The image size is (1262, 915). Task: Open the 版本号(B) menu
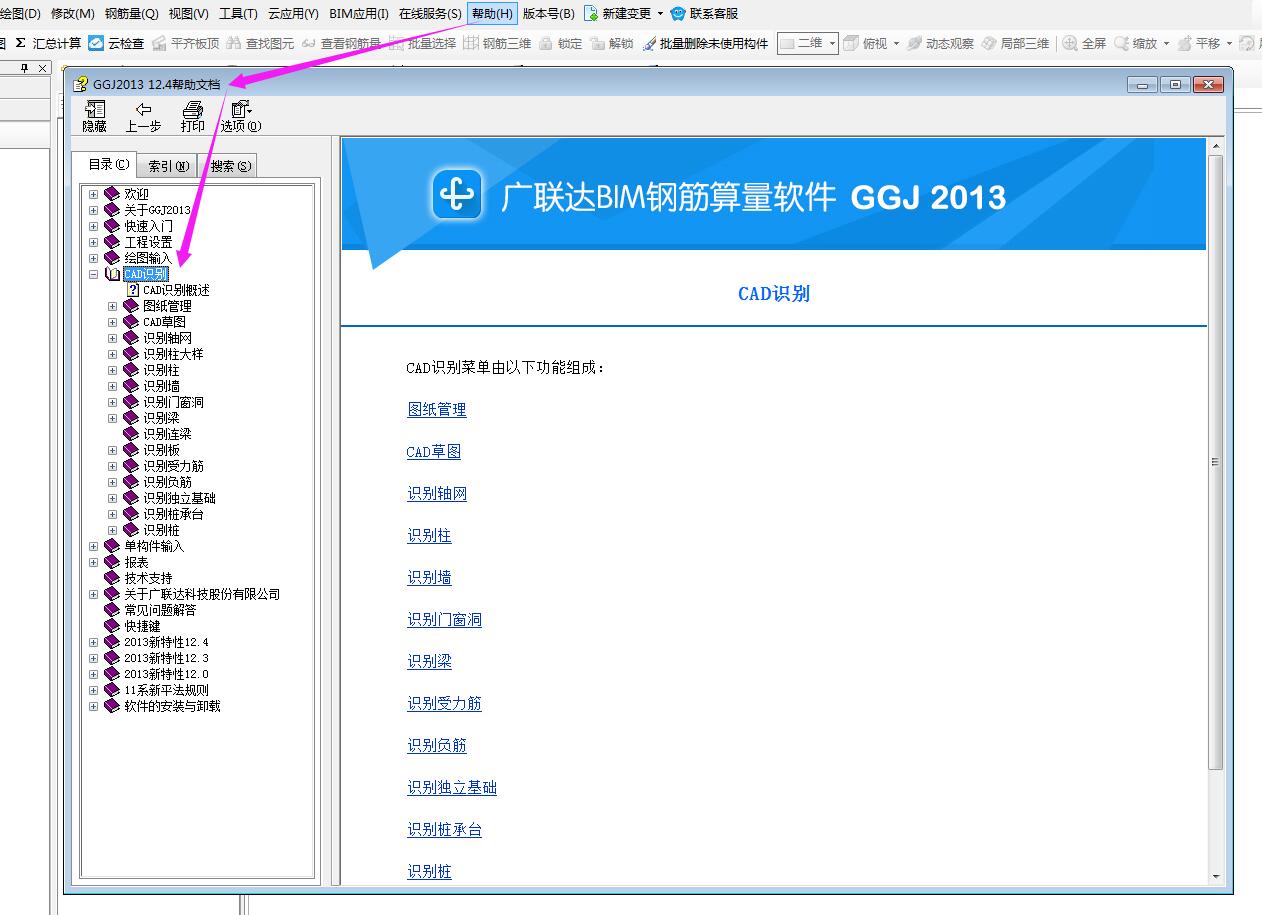point(548,13)
